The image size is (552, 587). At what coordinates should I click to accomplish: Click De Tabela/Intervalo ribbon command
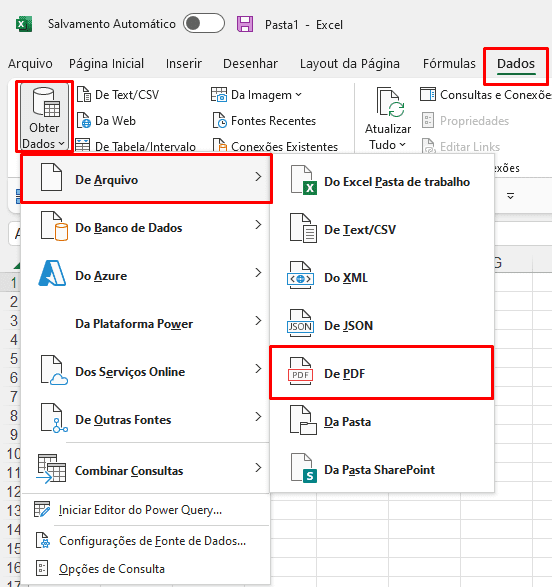(136, 146)
